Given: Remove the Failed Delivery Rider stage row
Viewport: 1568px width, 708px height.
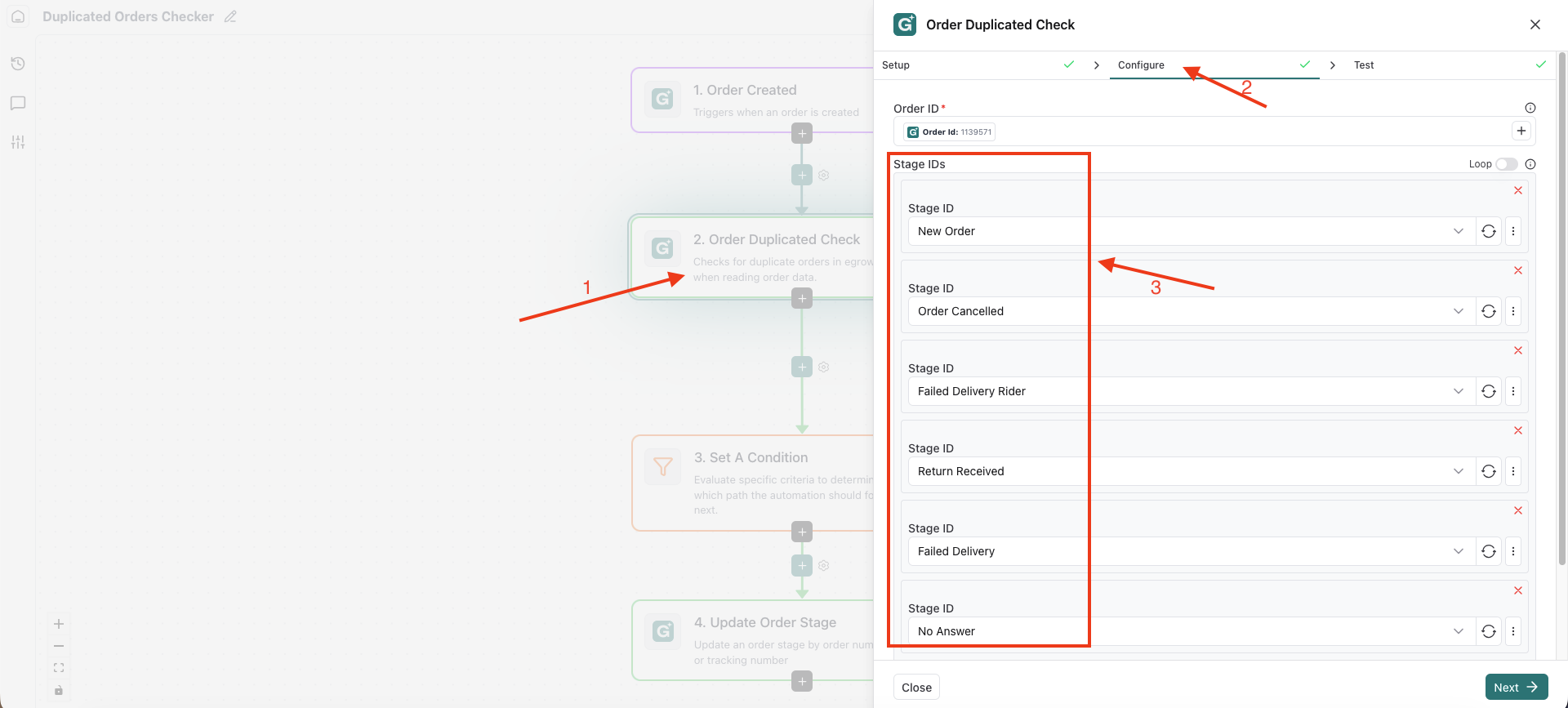Looking at the screenshot, I should [x=1518, y=350].
